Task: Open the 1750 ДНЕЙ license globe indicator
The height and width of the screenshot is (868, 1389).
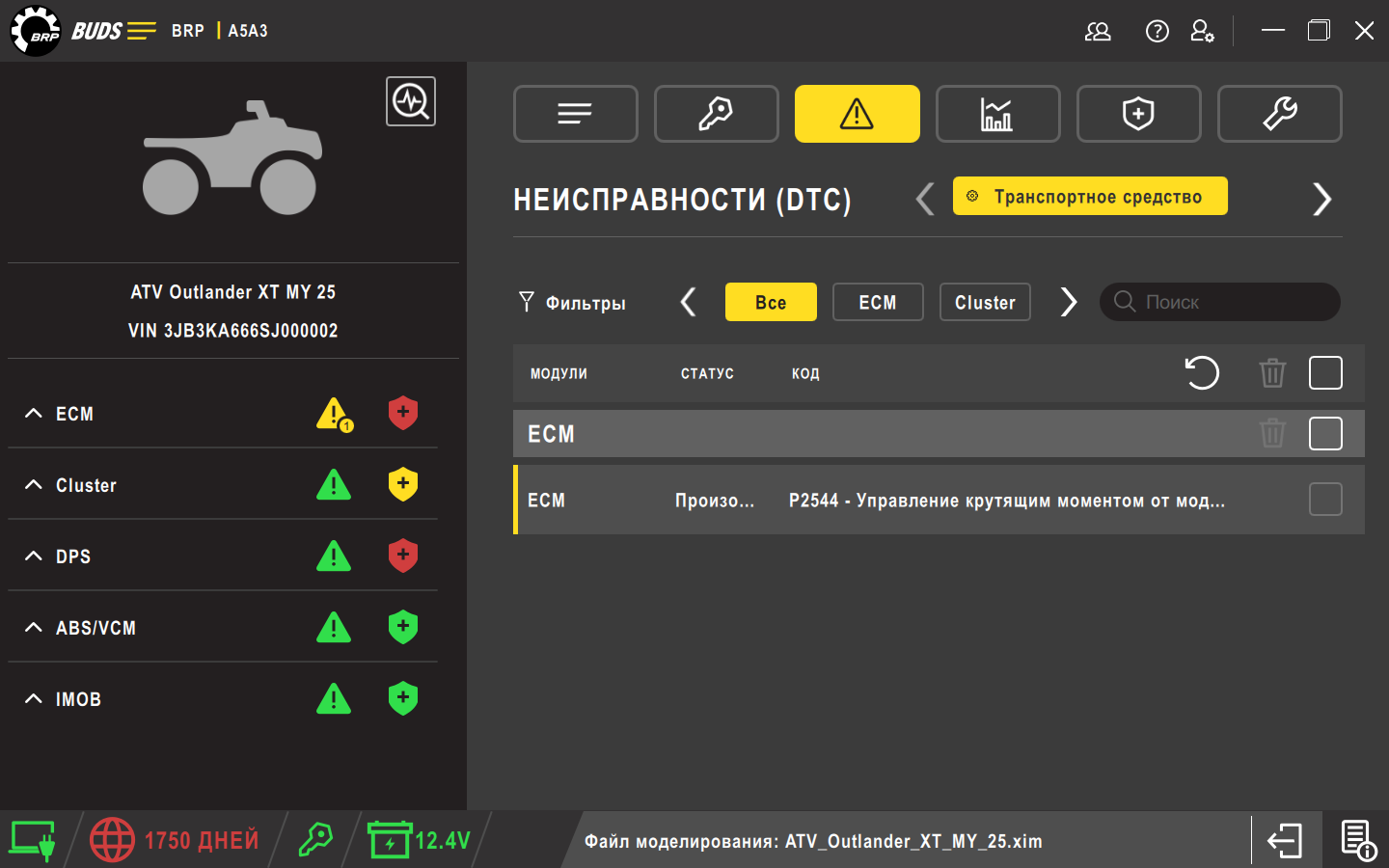Action: (x=175, y=840)
